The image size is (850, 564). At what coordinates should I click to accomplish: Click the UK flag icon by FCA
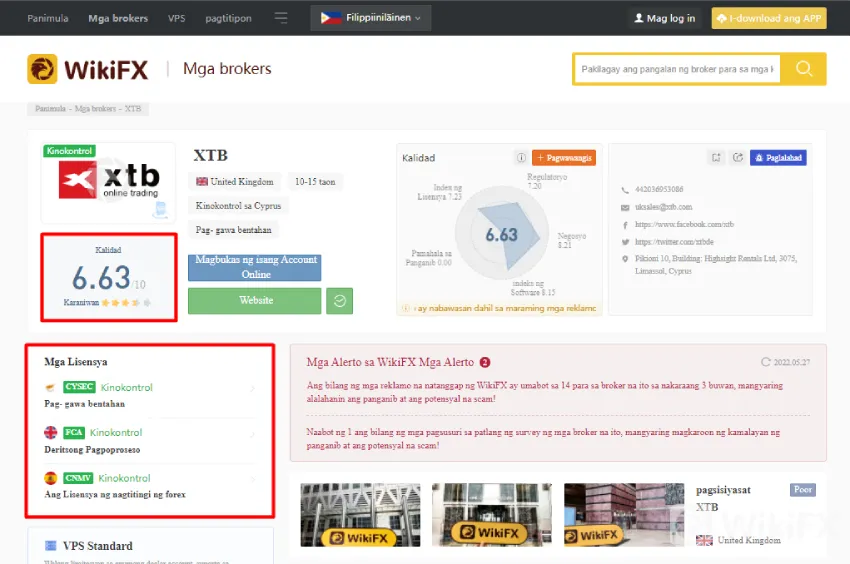(x=50, y=433)
